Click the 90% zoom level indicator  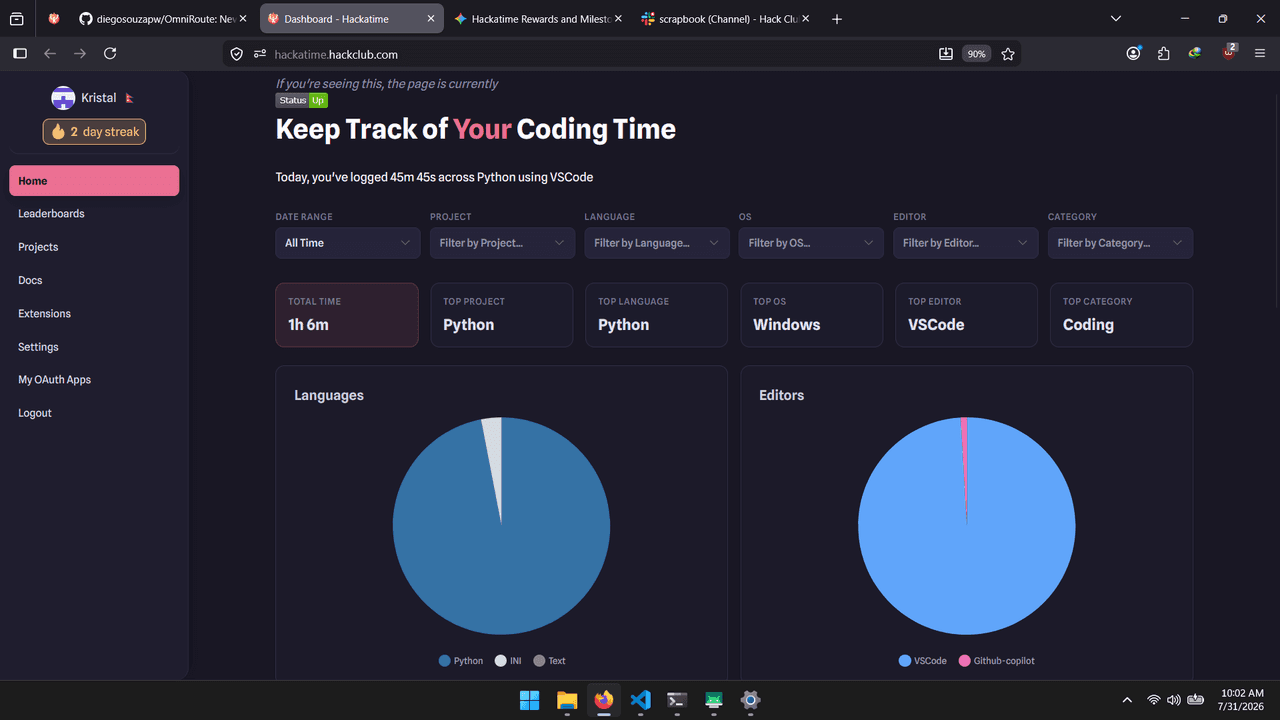tap(976, 54)
